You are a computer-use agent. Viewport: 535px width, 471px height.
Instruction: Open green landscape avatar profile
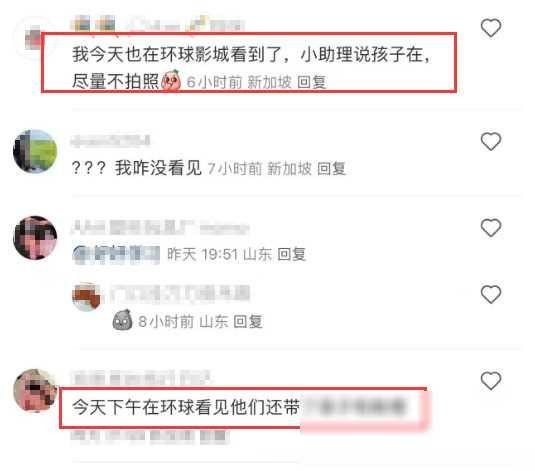tap(35, 151)
